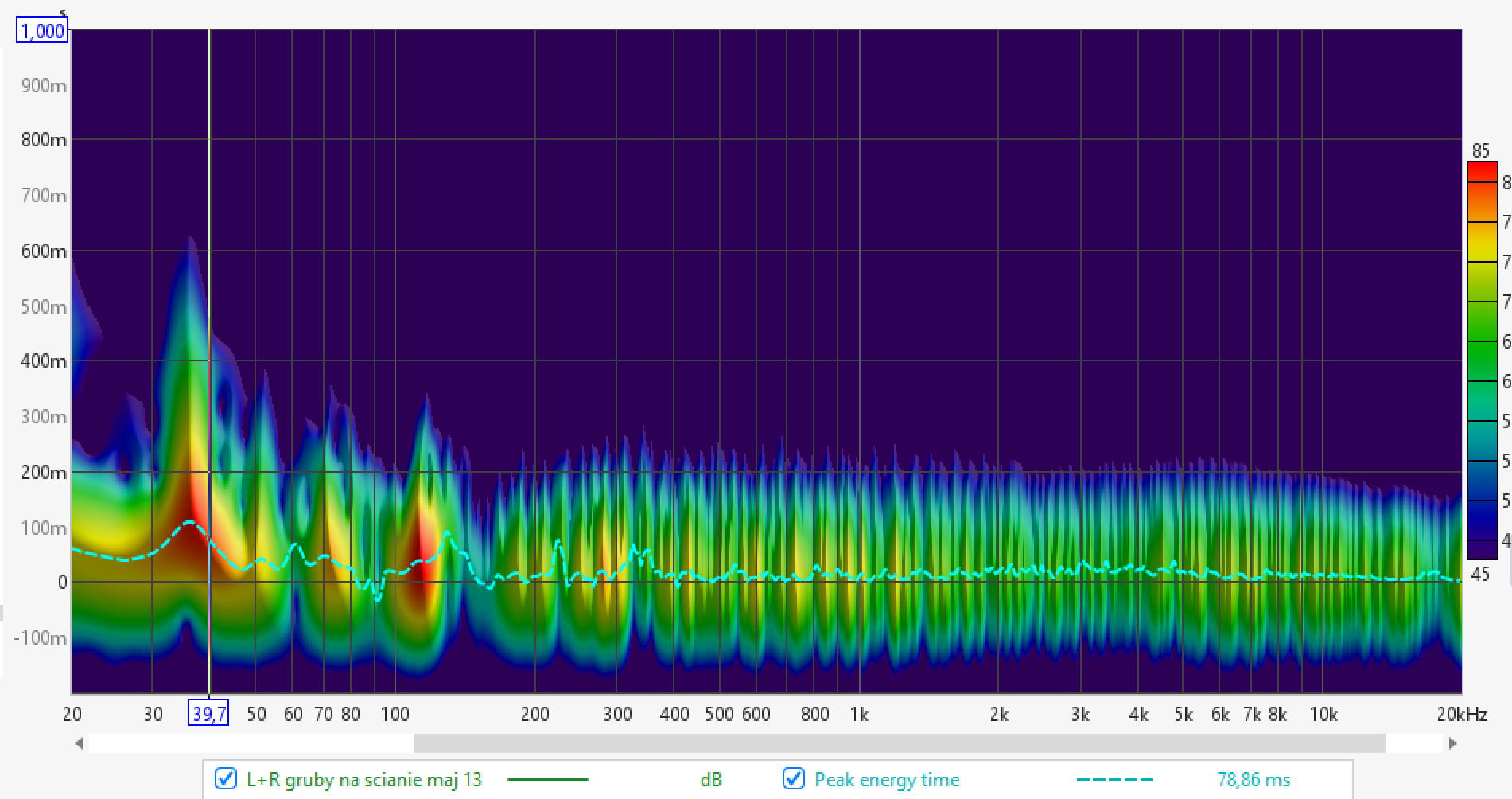1512x799 pixels.
Task: Click the '85' color scale top value
Action: pyautogui.click(x=1480, y=151)
